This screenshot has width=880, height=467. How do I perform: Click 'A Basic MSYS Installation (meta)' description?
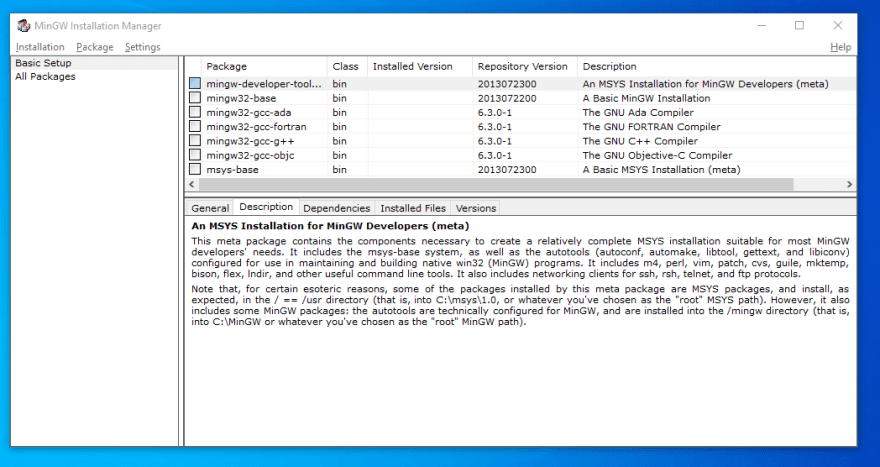662,170
